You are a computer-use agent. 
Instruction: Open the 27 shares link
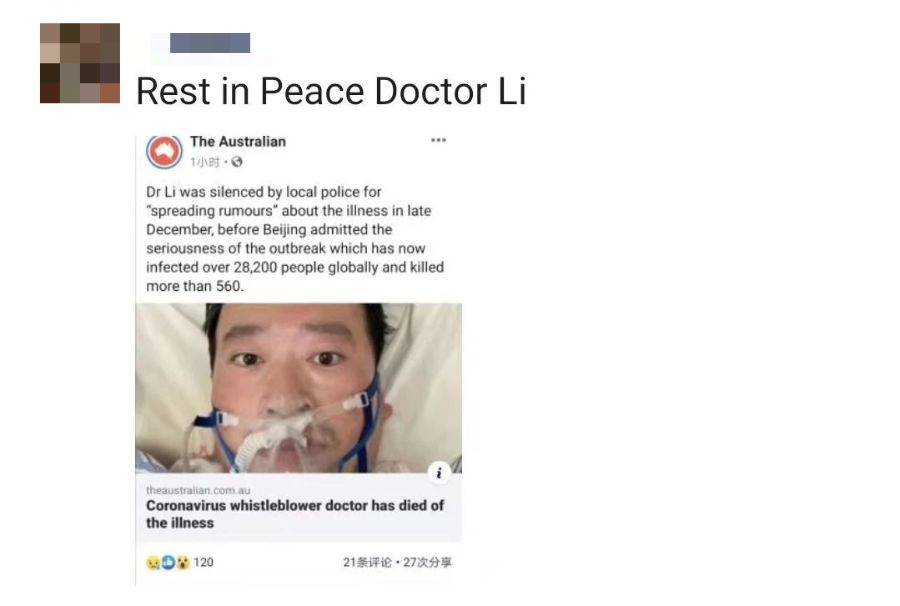tap(427, 562)
